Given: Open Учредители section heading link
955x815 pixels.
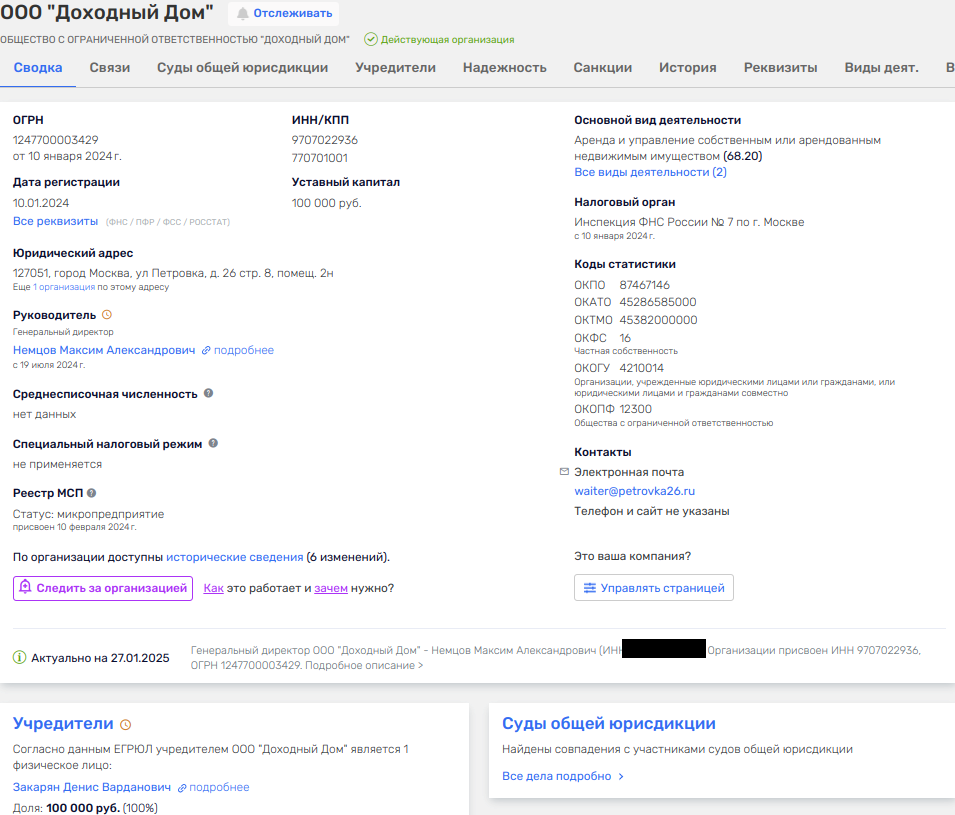Looking at the screenshot, I should [63, 724].
